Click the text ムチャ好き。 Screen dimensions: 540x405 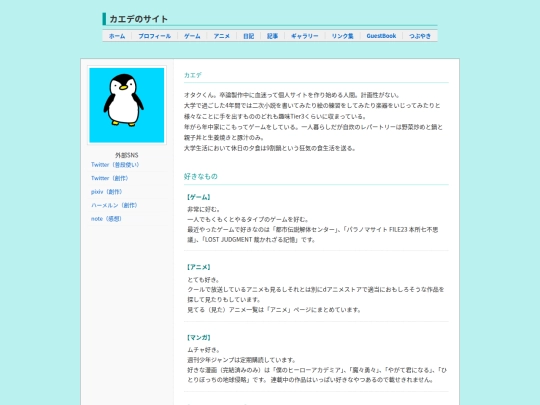pos(204,350)
